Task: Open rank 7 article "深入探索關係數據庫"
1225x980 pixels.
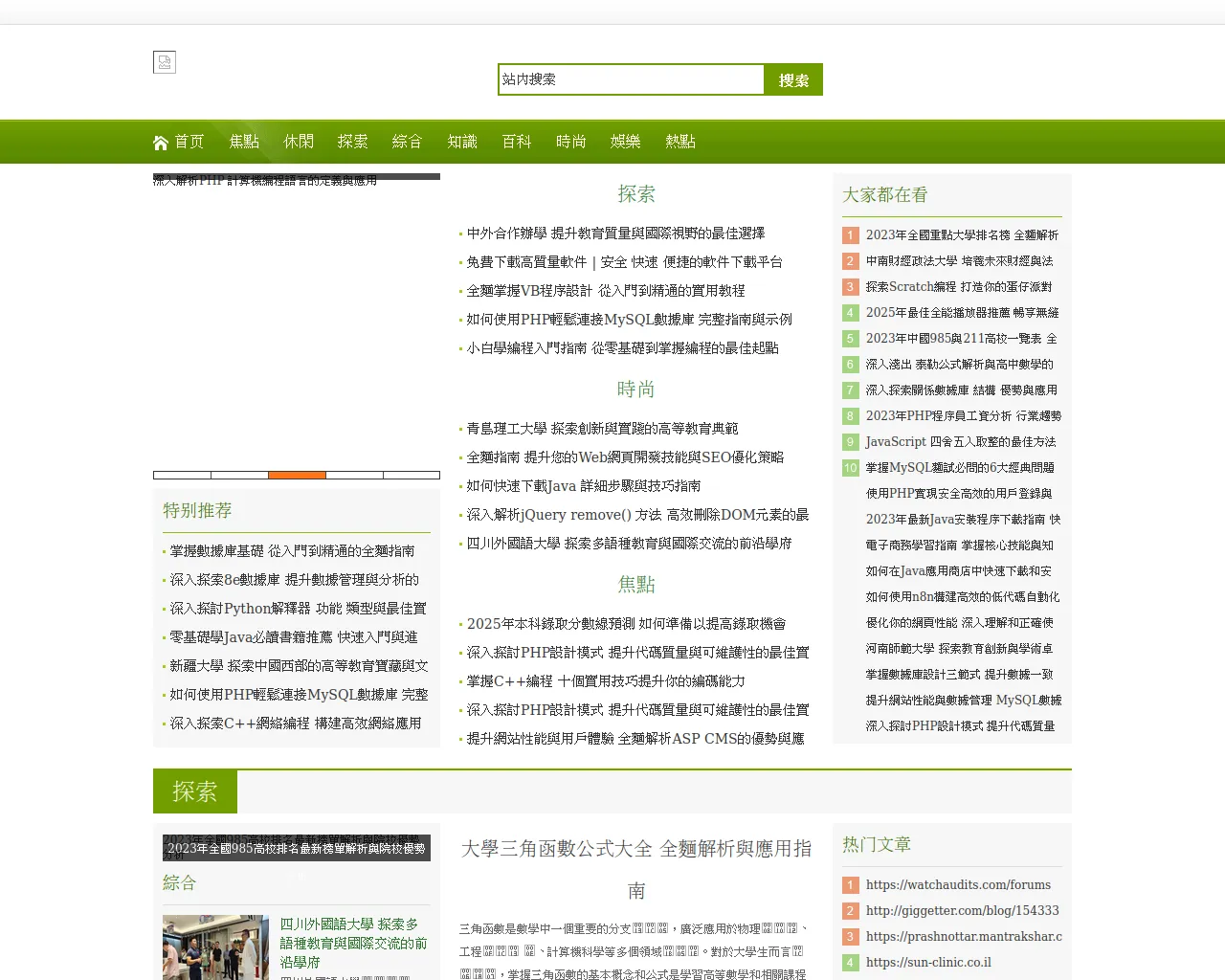Action: point(962,390)
